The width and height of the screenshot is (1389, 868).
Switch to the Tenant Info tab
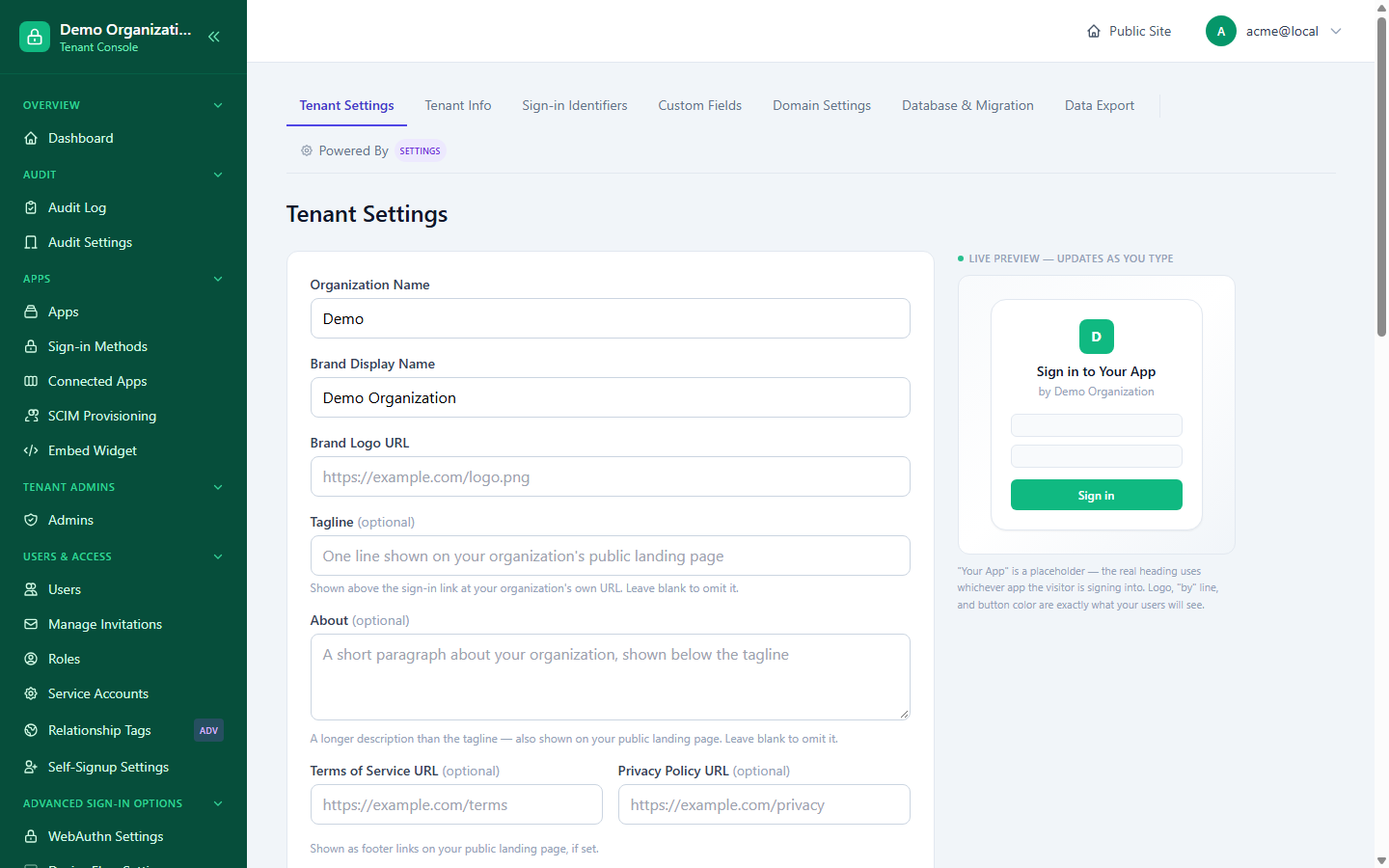(x=458, y=105)
